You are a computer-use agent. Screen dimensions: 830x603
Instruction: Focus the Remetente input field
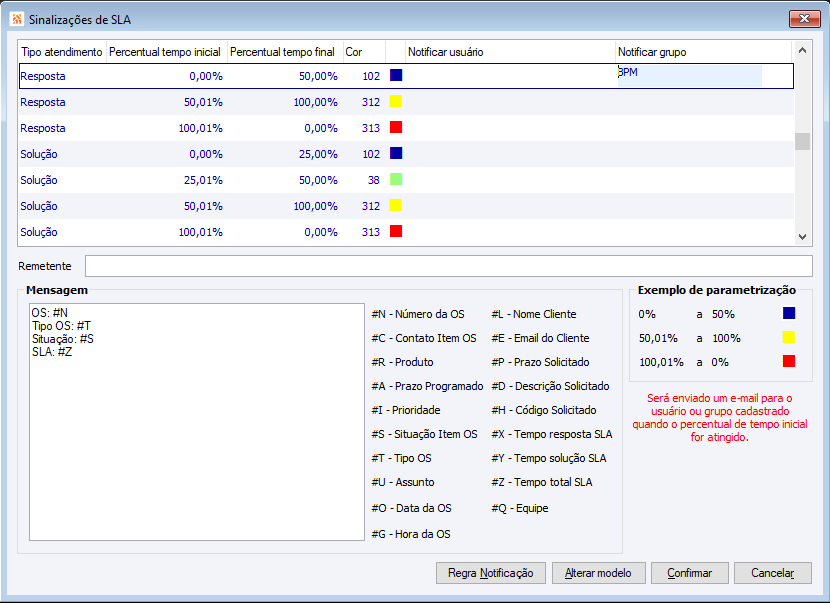(448, 266)
